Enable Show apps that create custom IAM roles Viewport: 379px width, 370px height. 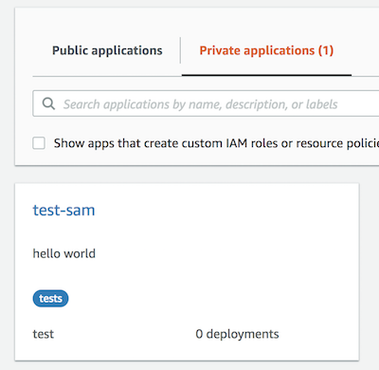point(39,143)
